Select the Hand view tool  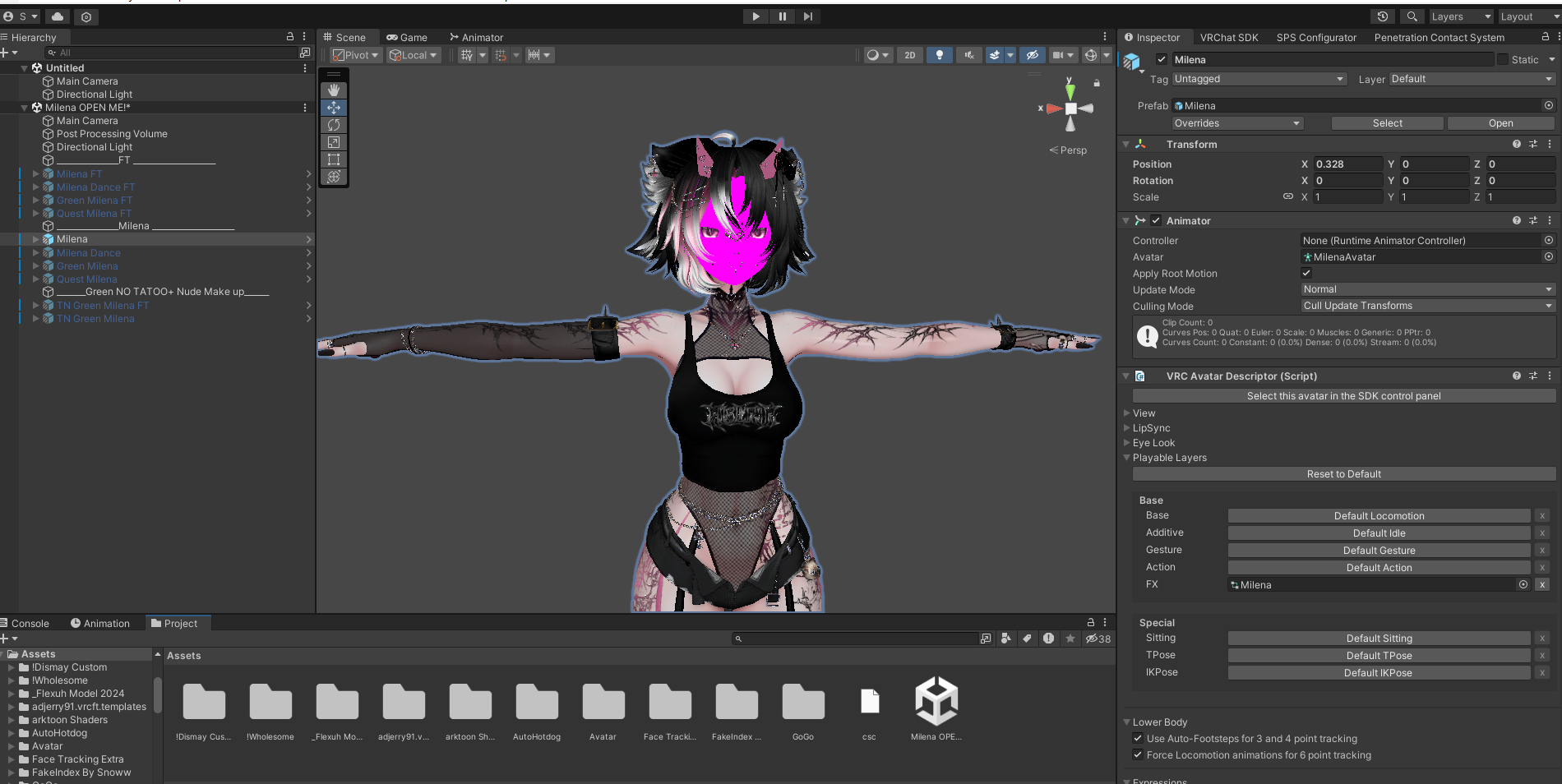(x=334, y=90)
